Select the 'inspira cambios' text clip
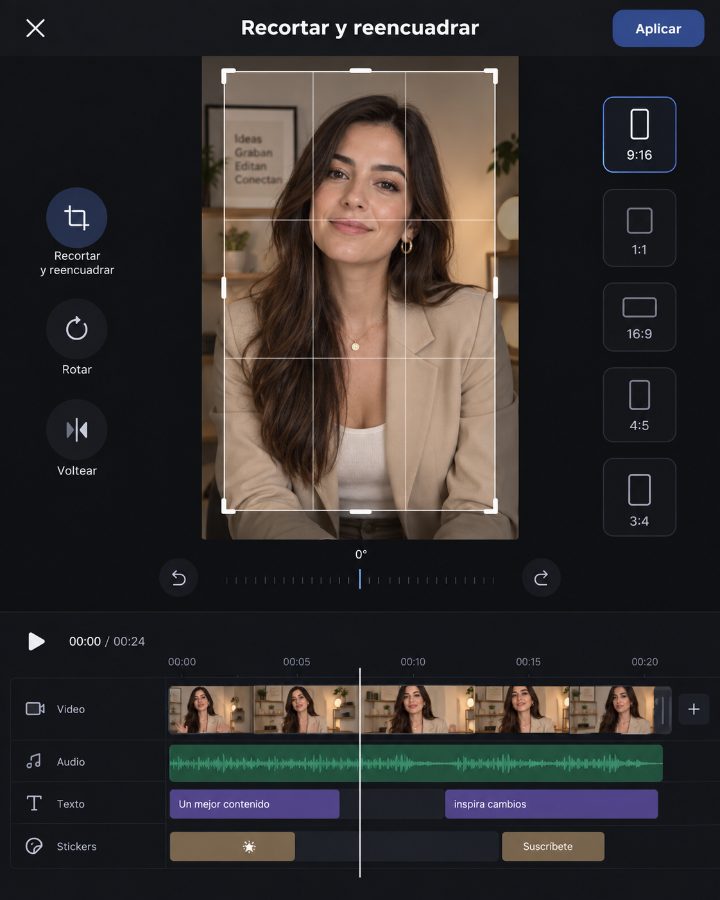 551,804
